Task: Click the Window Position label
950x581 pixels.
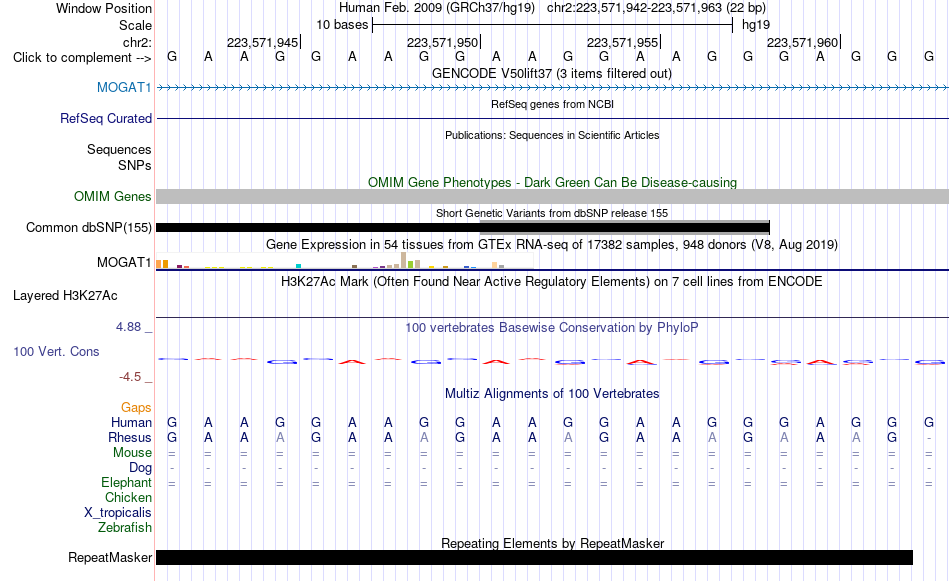Action: click(104, 8)
